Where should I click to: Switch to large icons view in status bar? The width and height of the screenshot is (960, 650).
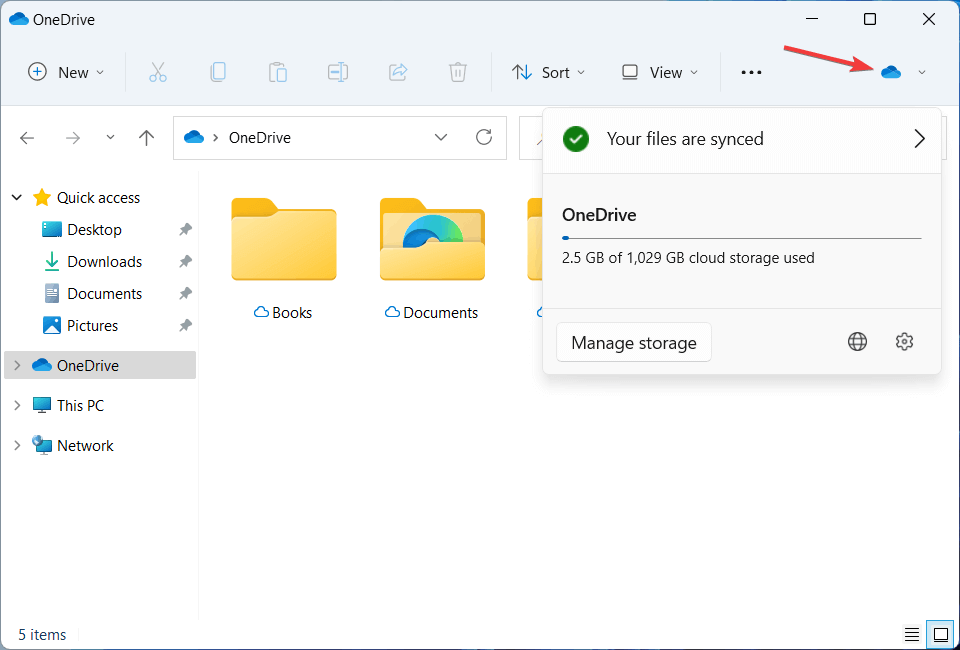[940, 634]
